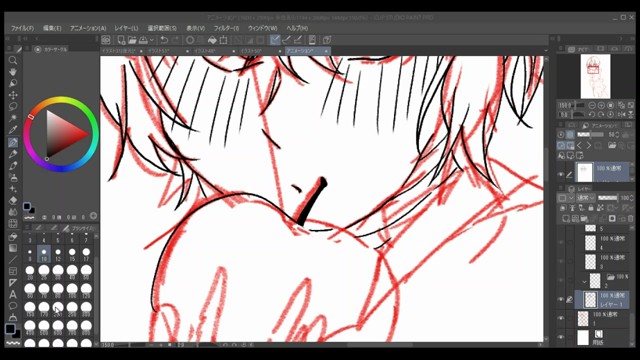
Task: Open the フィルター menu
Action: [x=227, y=28]
